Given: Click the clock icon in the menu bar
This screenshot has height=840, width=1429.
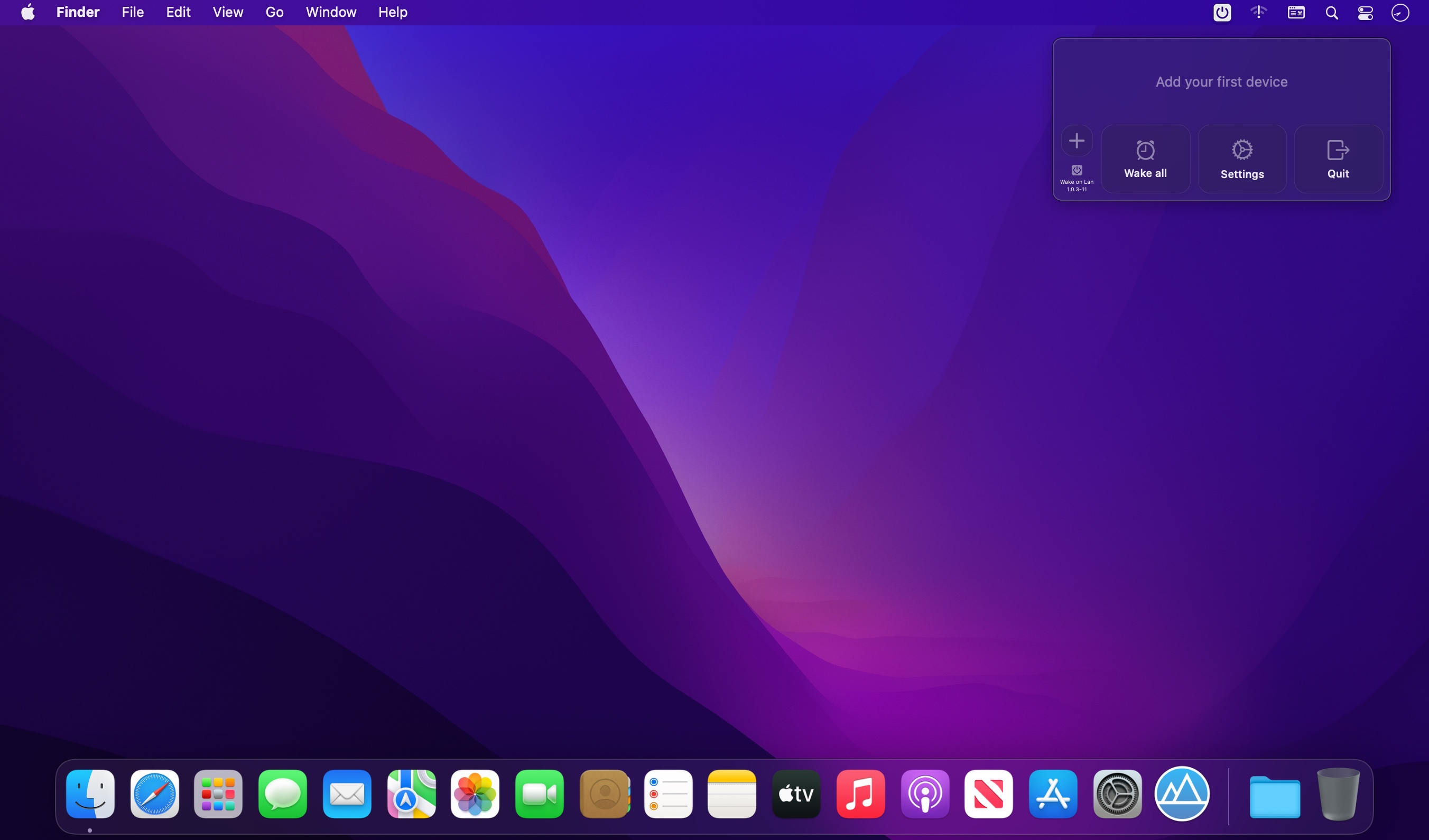Looking at the screenshot, I should [x=1400, y=13].
